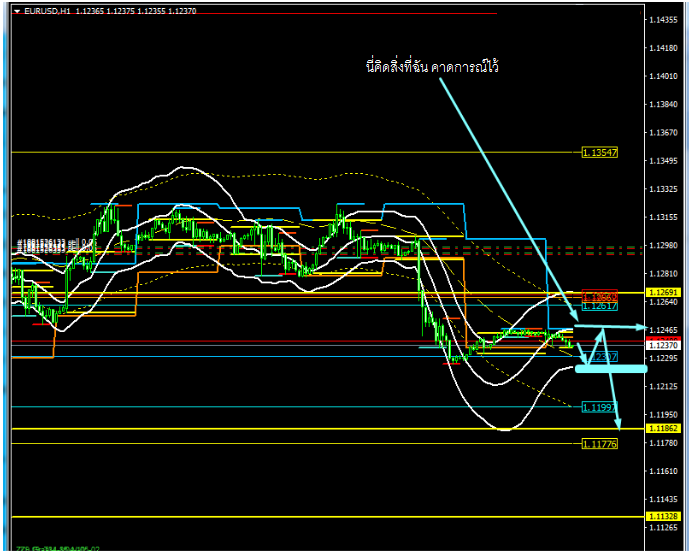The width and height of the screenshot is (693, 555).
Task: Click 1.12810 on the price scale
Action: click(x=663, y=274)
